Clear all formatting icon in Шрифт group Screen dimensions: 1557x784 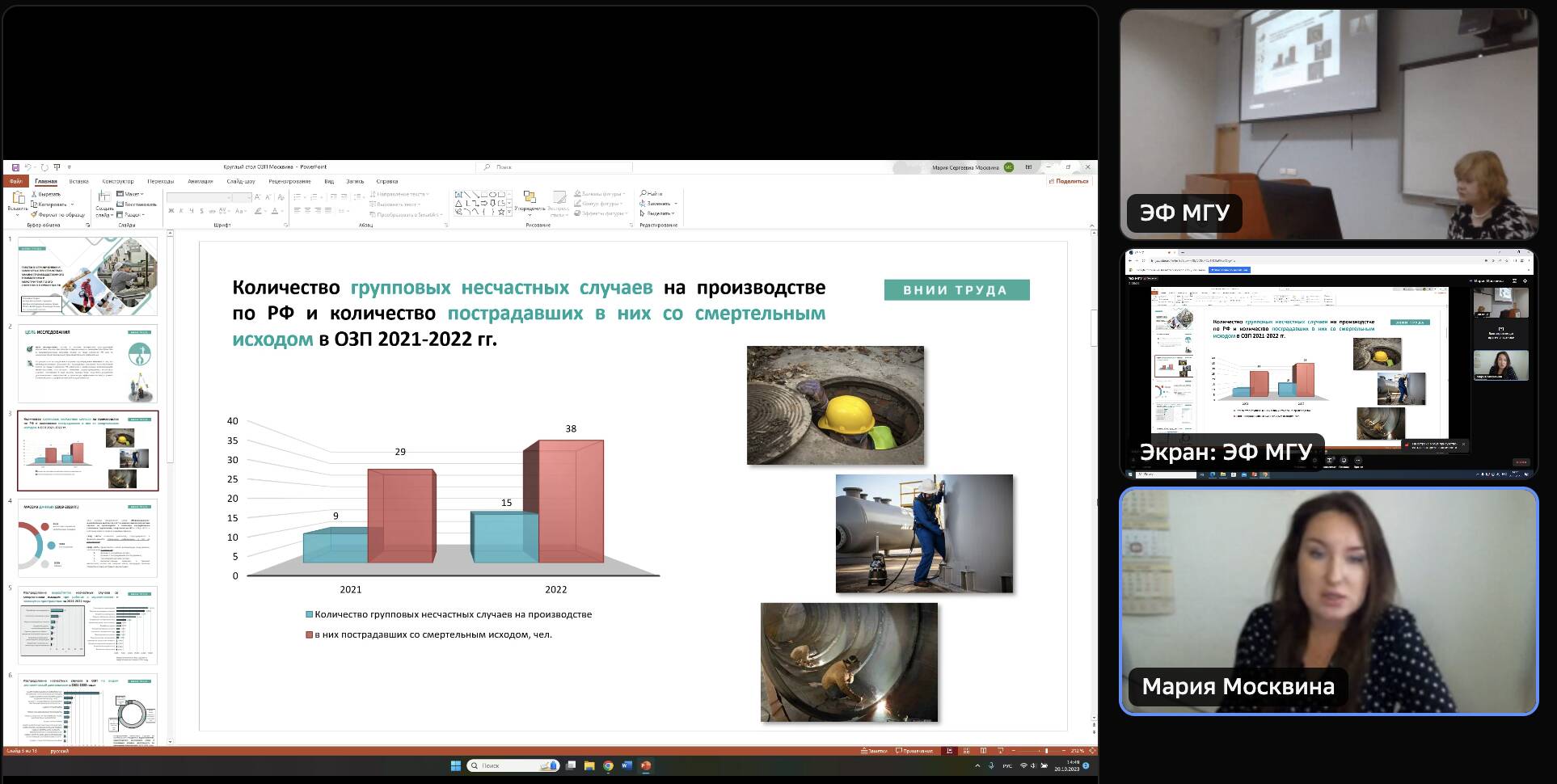pos(281,197)
